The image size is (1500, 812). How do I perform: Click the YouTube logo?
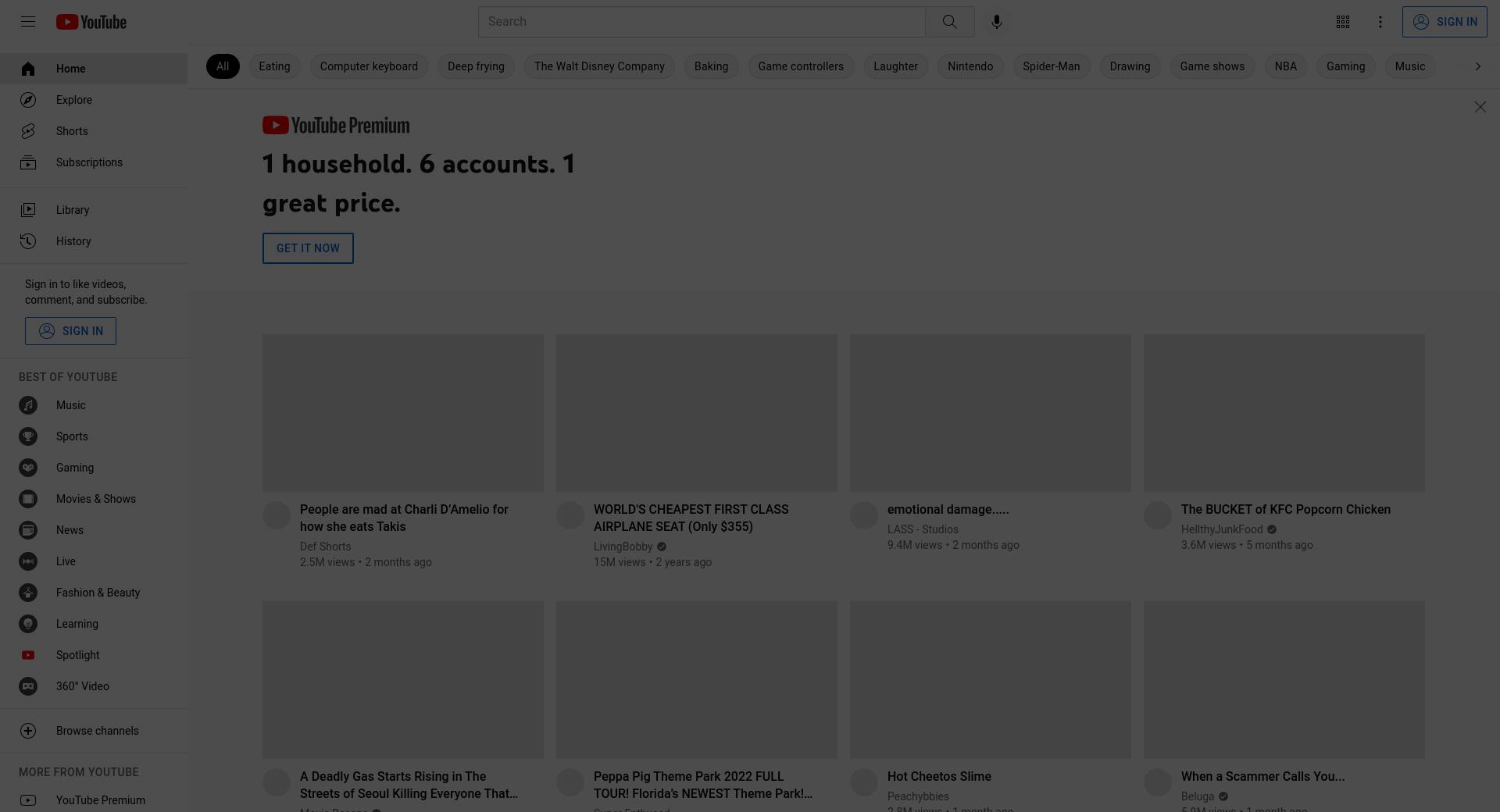pyautogui.click(x=91, y=22)
